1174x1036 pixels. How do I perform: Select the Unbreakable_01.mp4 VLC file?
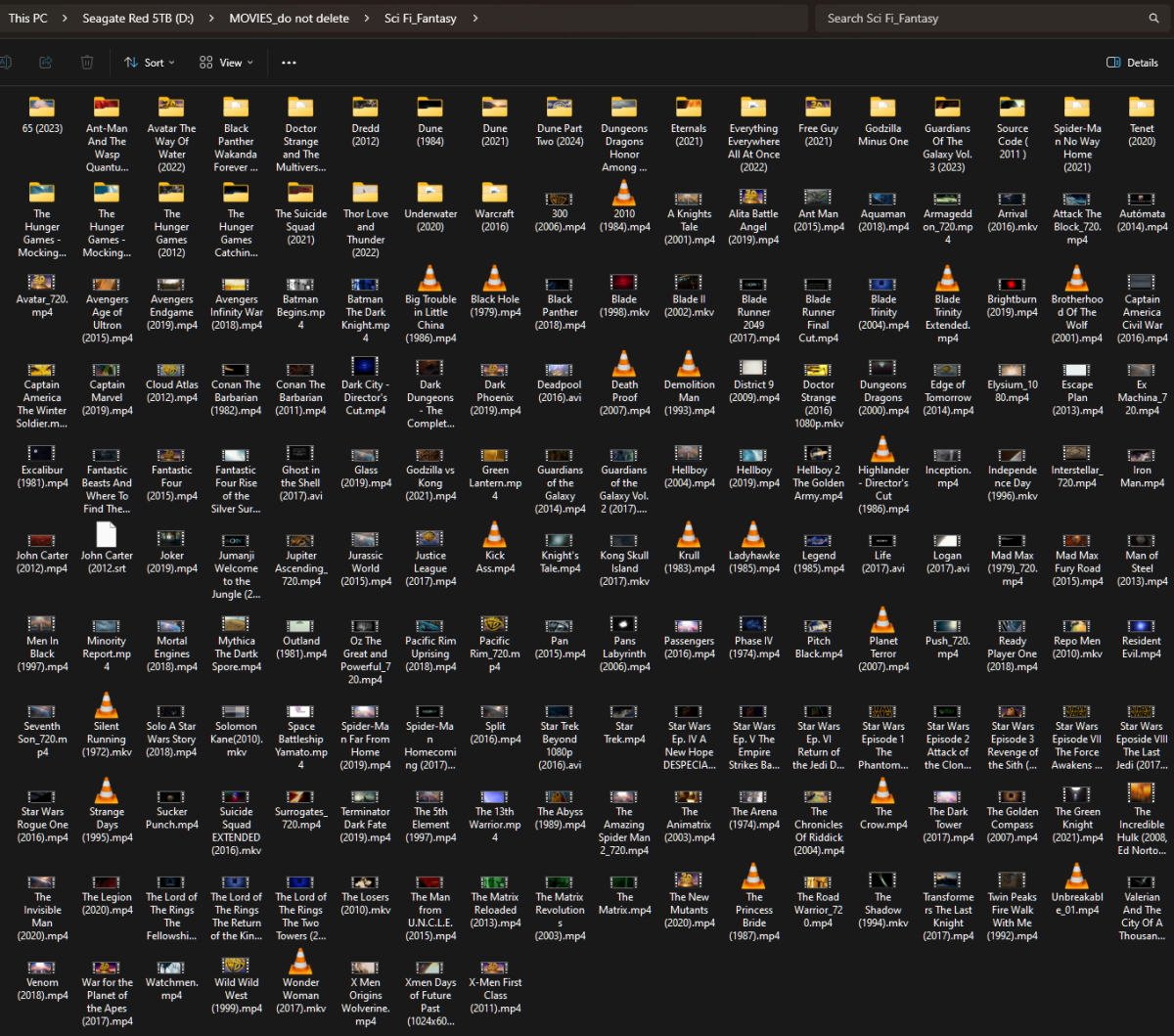tap(1076, 877)
